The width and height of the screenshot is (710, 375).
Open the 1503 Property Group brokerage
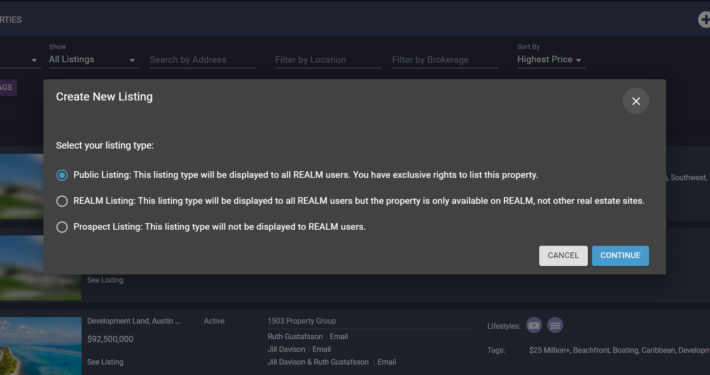pos(302,321)
